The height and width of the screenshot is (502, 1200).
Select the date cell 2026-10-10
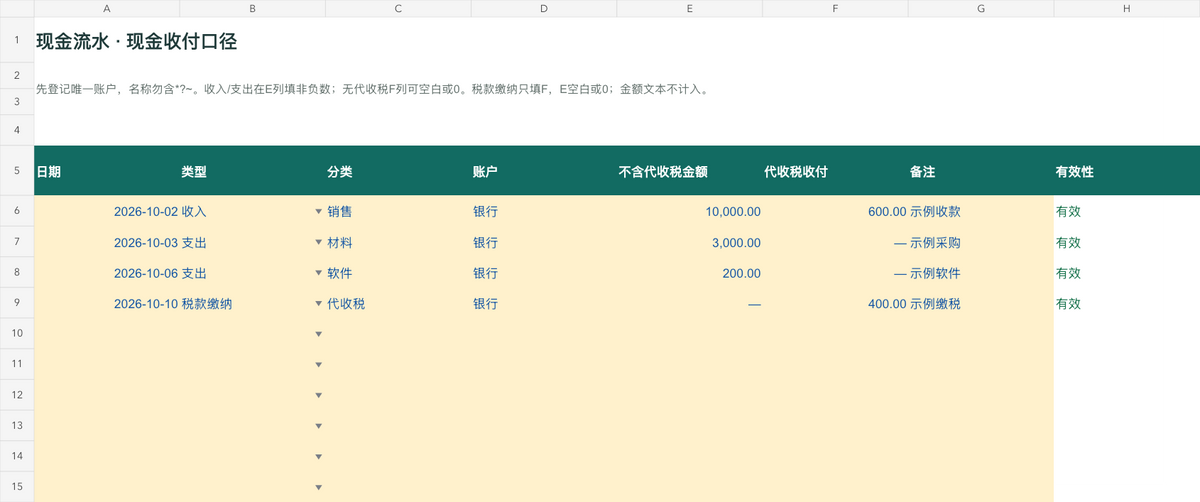(107, 304)
